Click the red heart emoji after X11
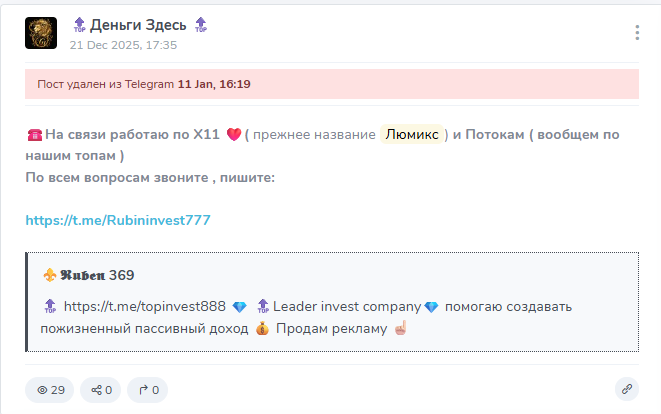 [234, 134]
